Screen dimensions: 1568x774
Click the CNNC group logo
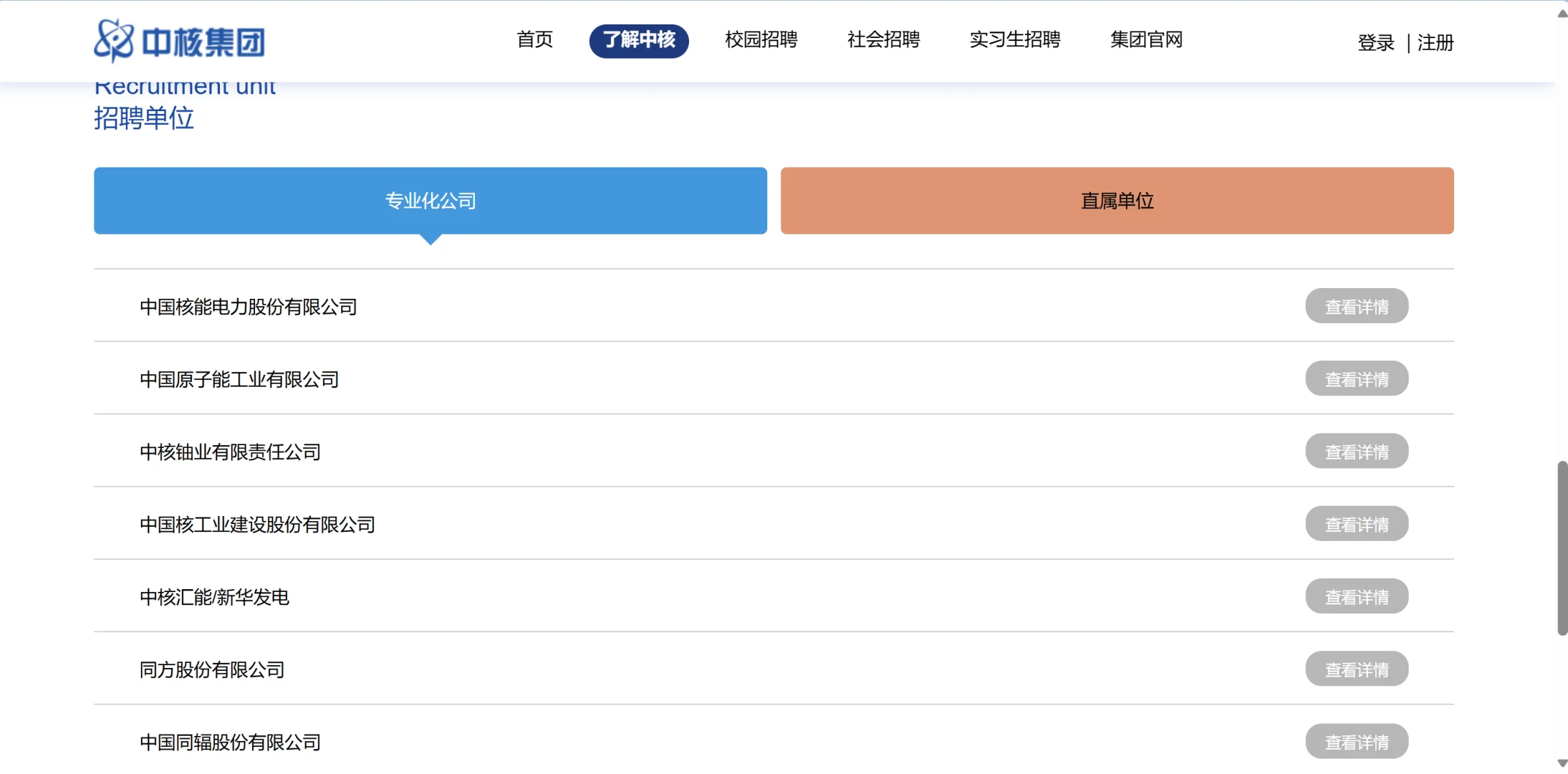coord(179,41)
